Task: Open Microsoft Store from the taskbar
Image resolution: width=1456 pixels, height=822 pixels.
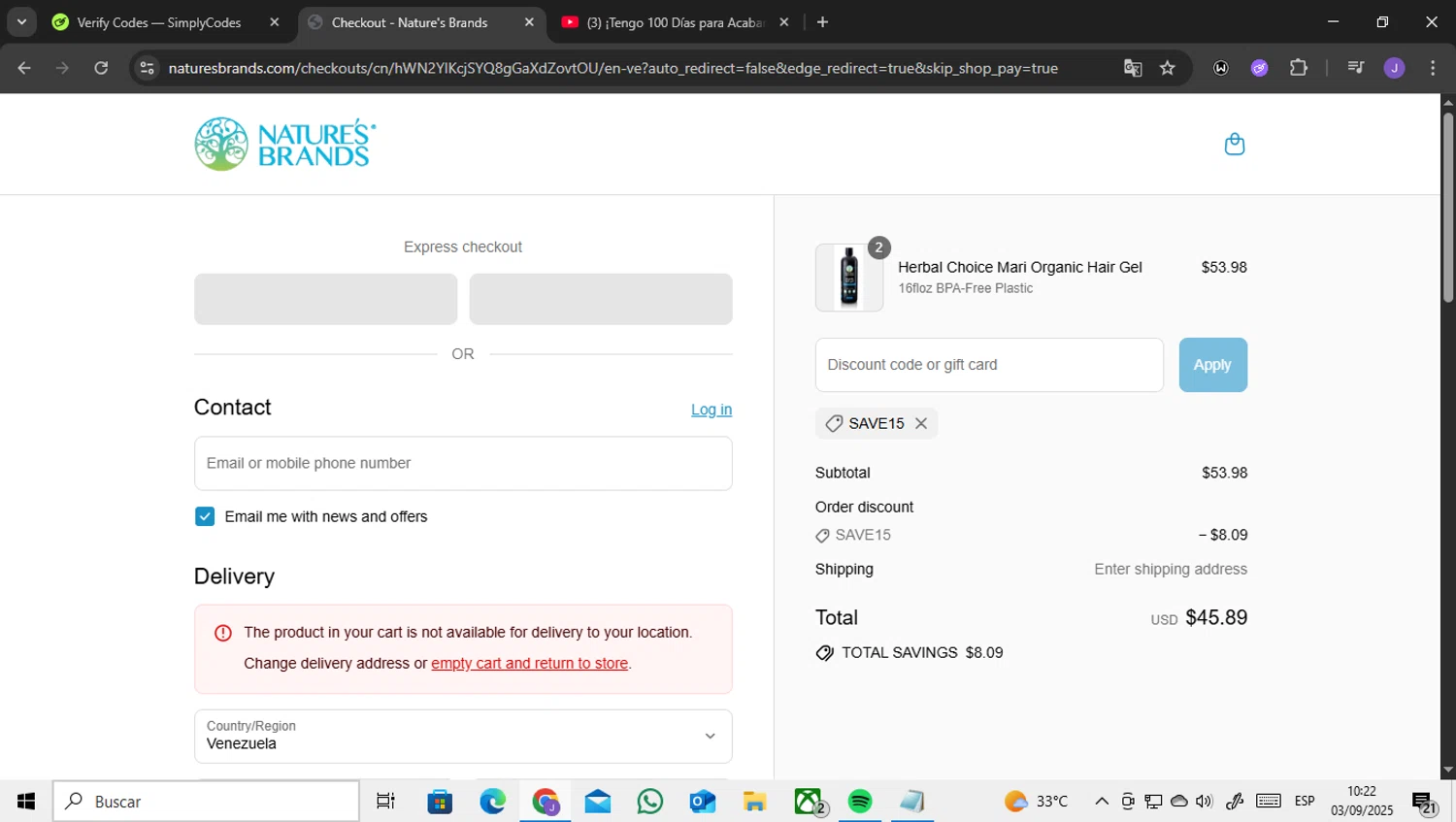Action: click(440, 802)
